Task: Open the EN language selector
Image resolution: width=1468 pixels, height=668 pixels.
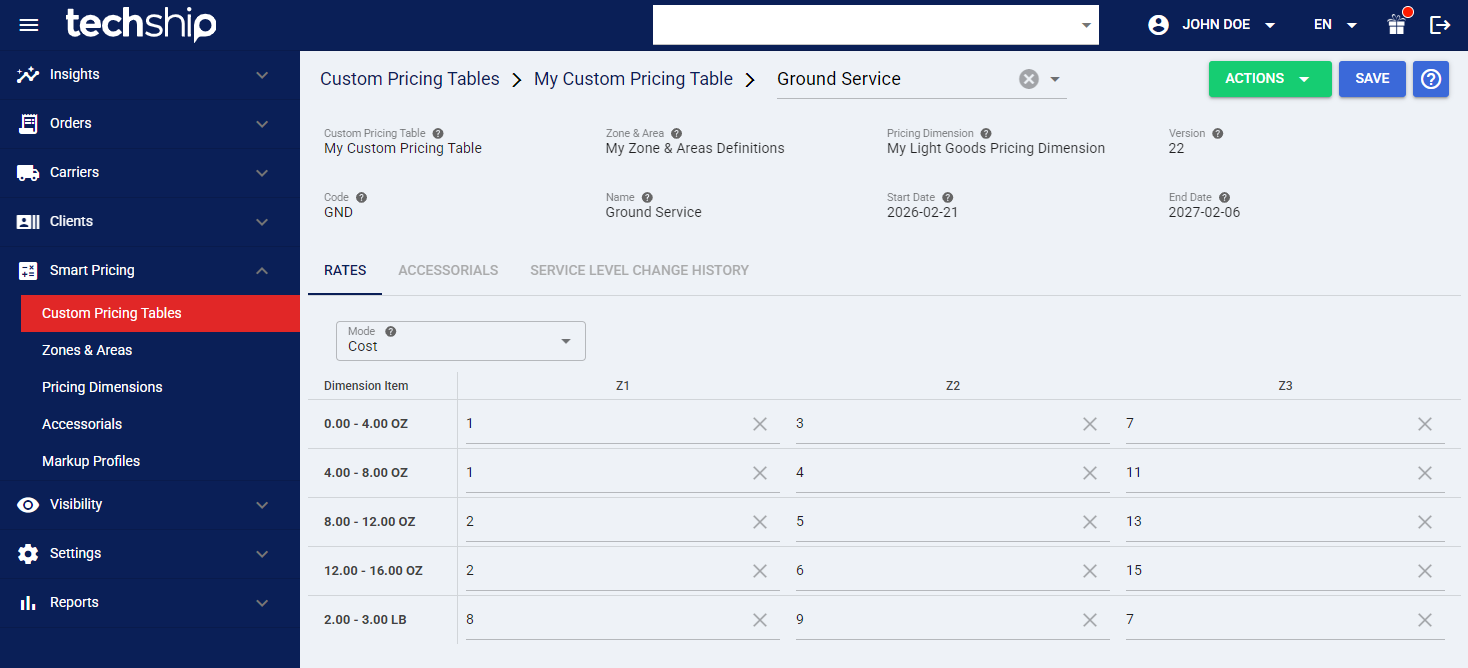Action: (1335, 25)
